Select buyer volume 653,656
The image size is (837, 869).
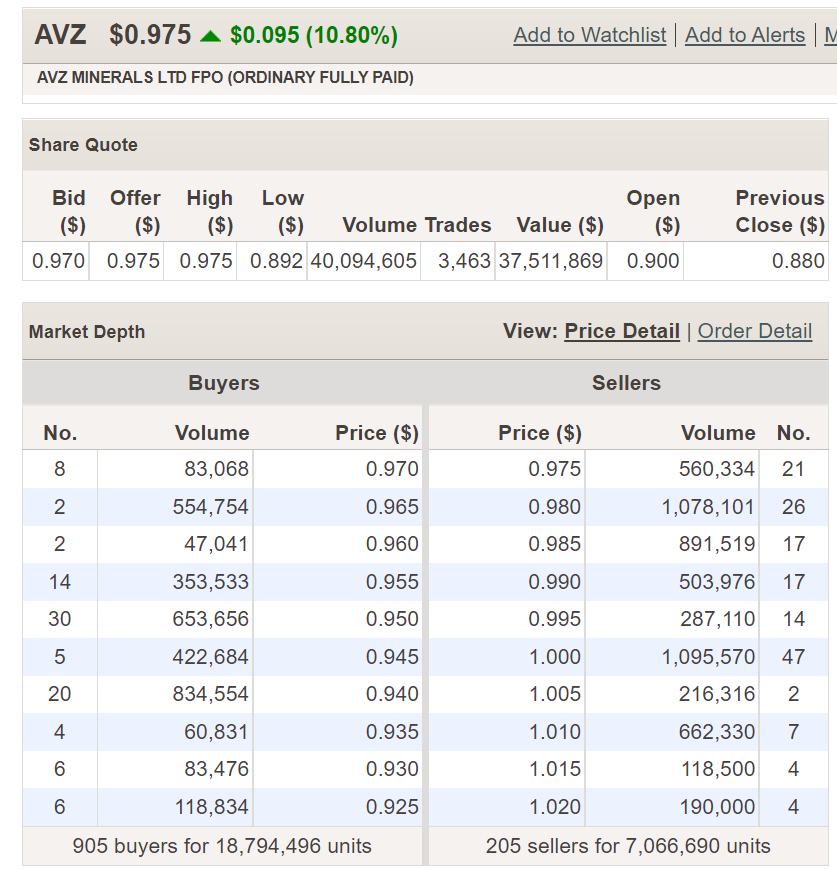tap(211, 619)
